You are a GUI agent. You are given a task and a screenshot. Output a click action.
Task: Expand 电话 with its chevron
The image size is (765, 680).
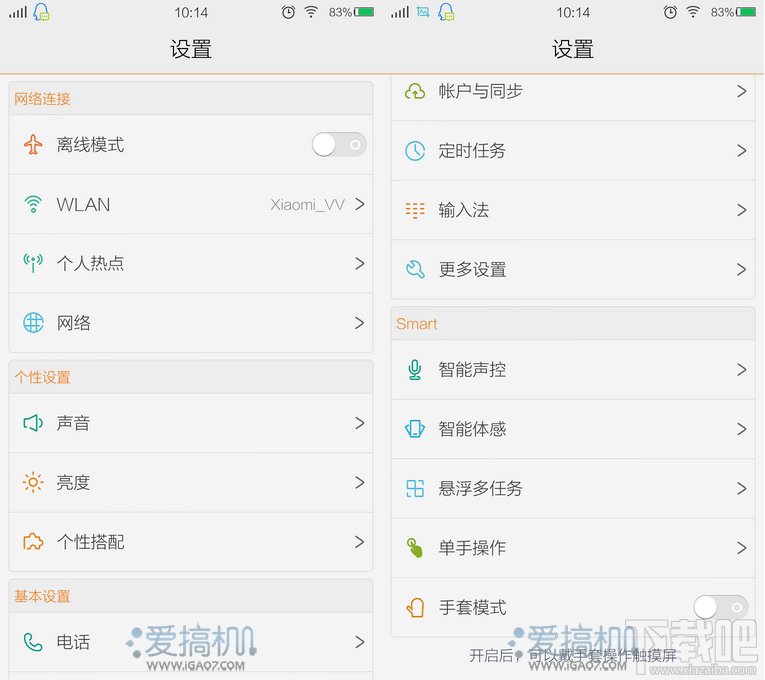coord(360,642)
